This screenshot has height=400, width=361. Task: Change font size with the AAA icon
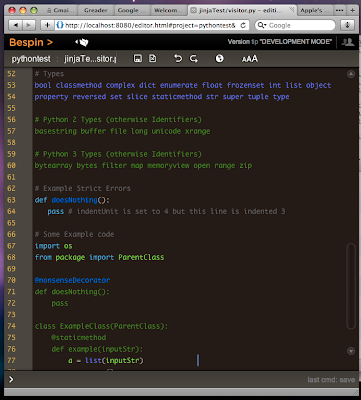pos(250,59)
